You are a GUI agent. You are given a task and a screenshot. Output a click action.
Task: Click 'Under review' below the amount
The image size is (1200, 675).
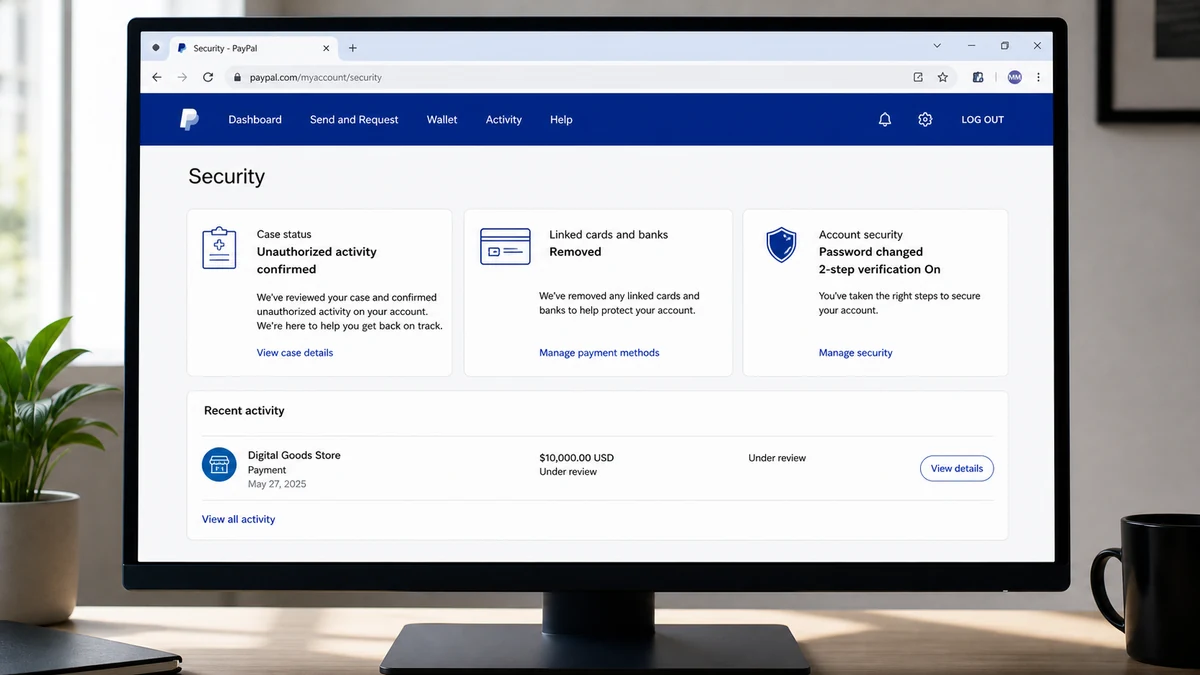click(568, 472)
